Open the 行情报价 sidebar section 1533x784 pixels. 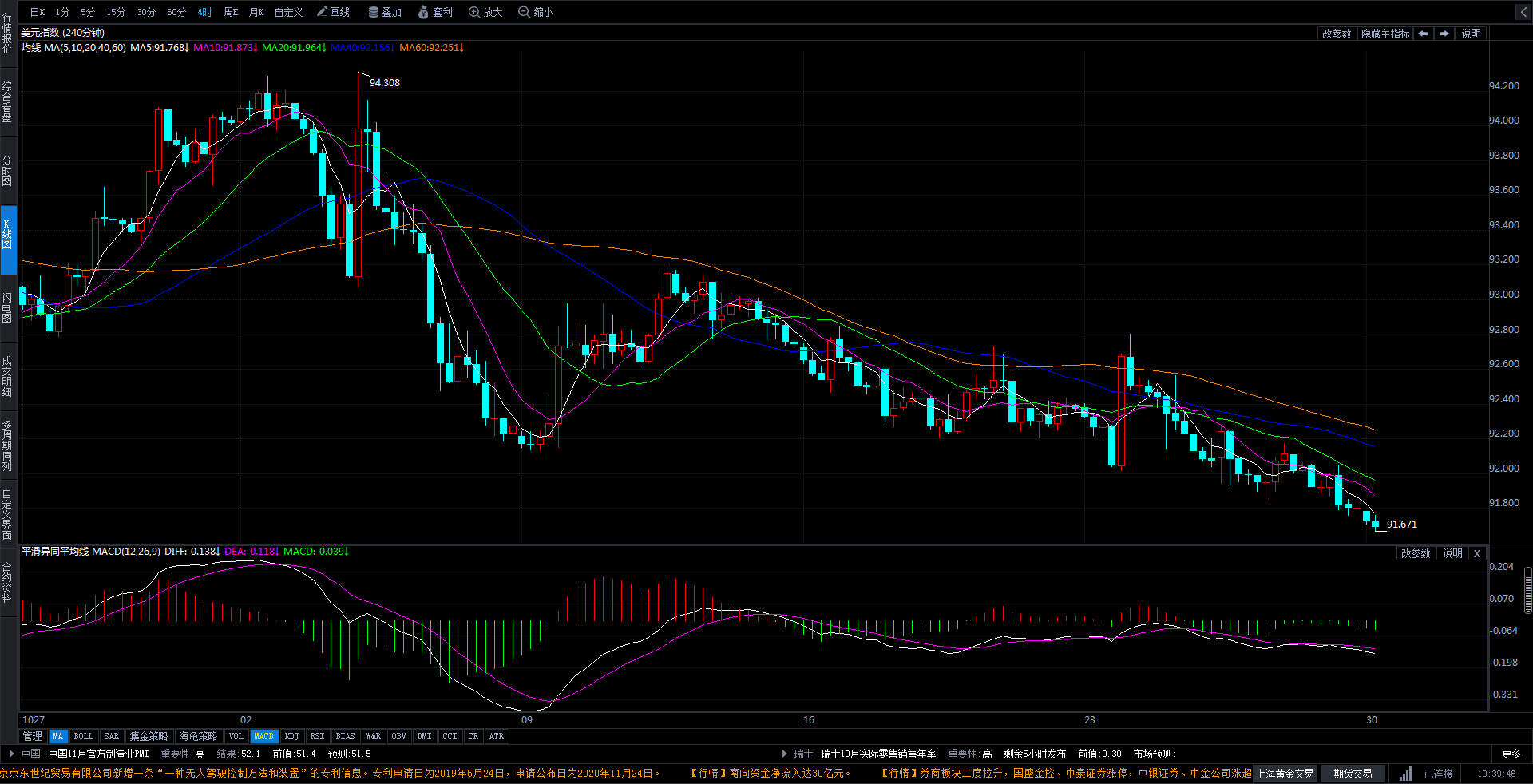coord(7,35)
